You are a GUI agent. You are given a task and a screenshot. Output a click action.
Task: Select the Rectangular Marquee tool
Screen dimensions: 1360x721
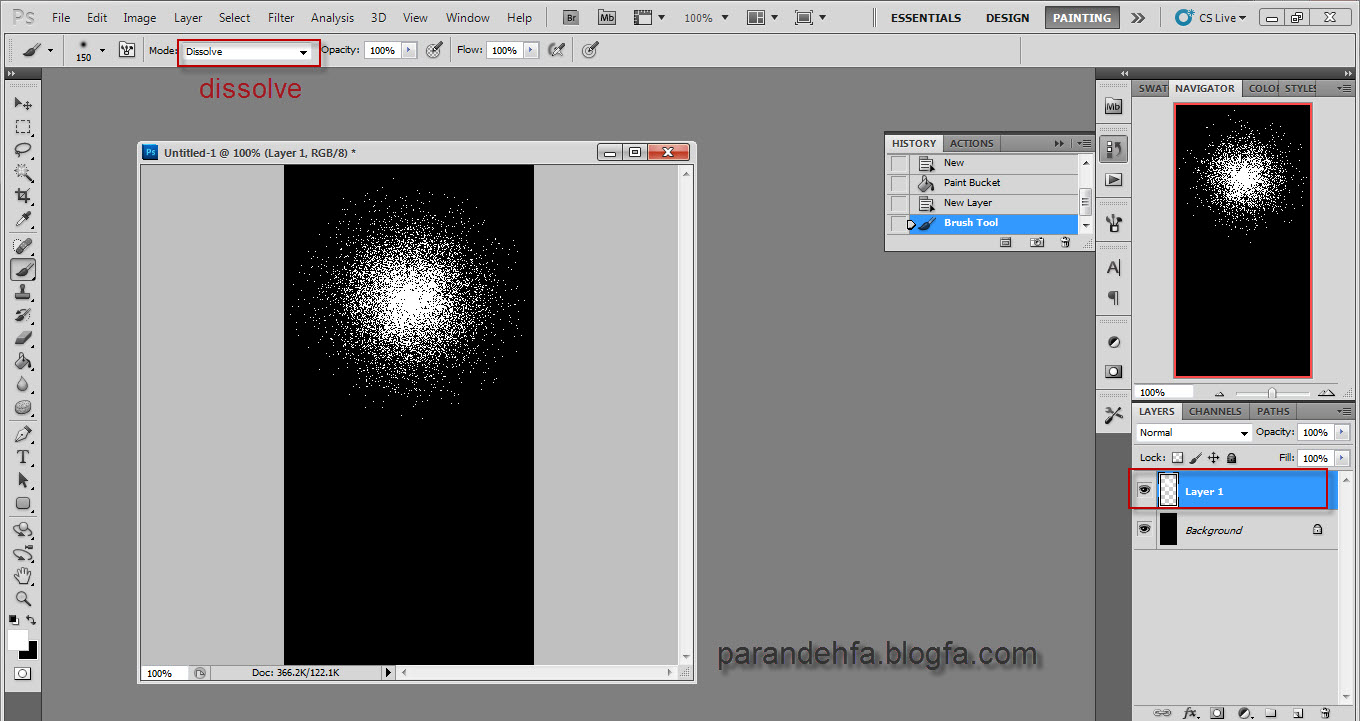(x=23, y=127)
